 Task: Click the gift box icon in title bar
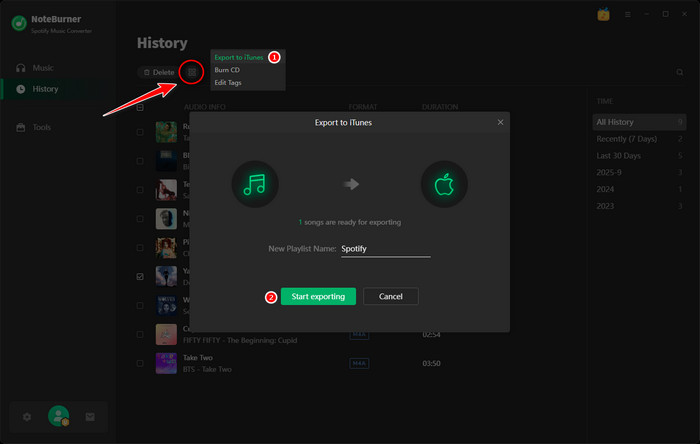[x=603, y=15]
